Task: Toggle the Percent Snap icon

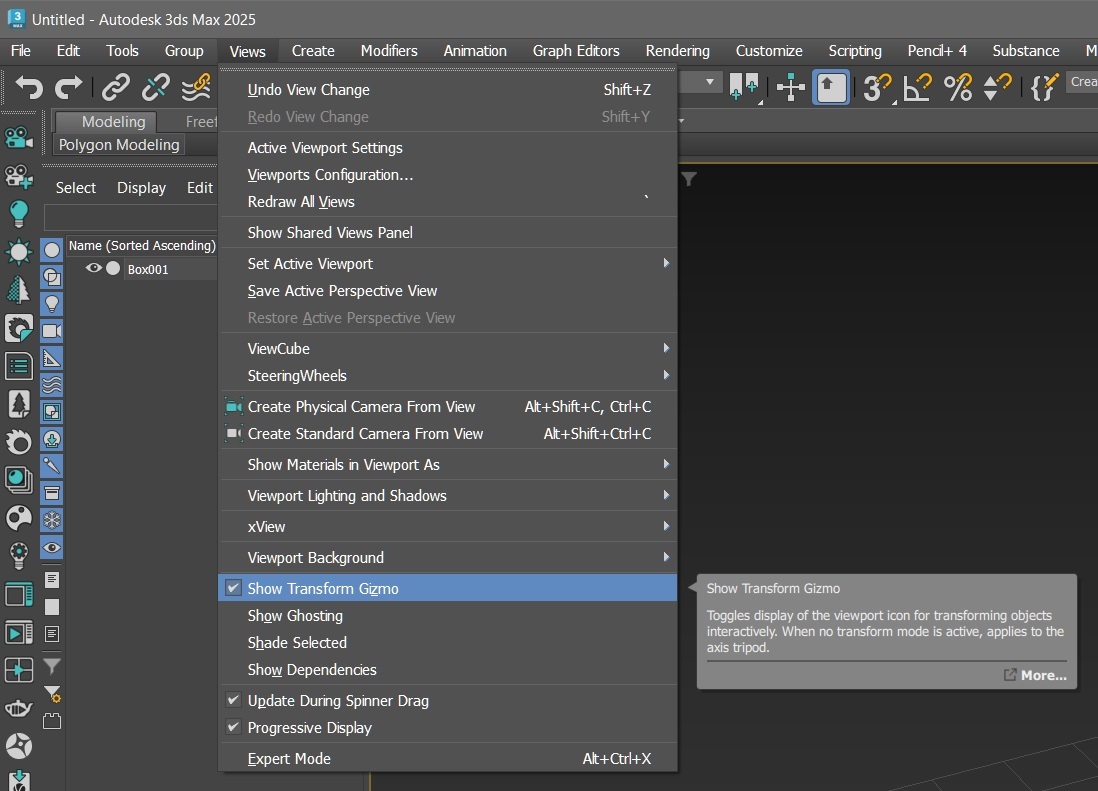Action: tap(957, 88)
